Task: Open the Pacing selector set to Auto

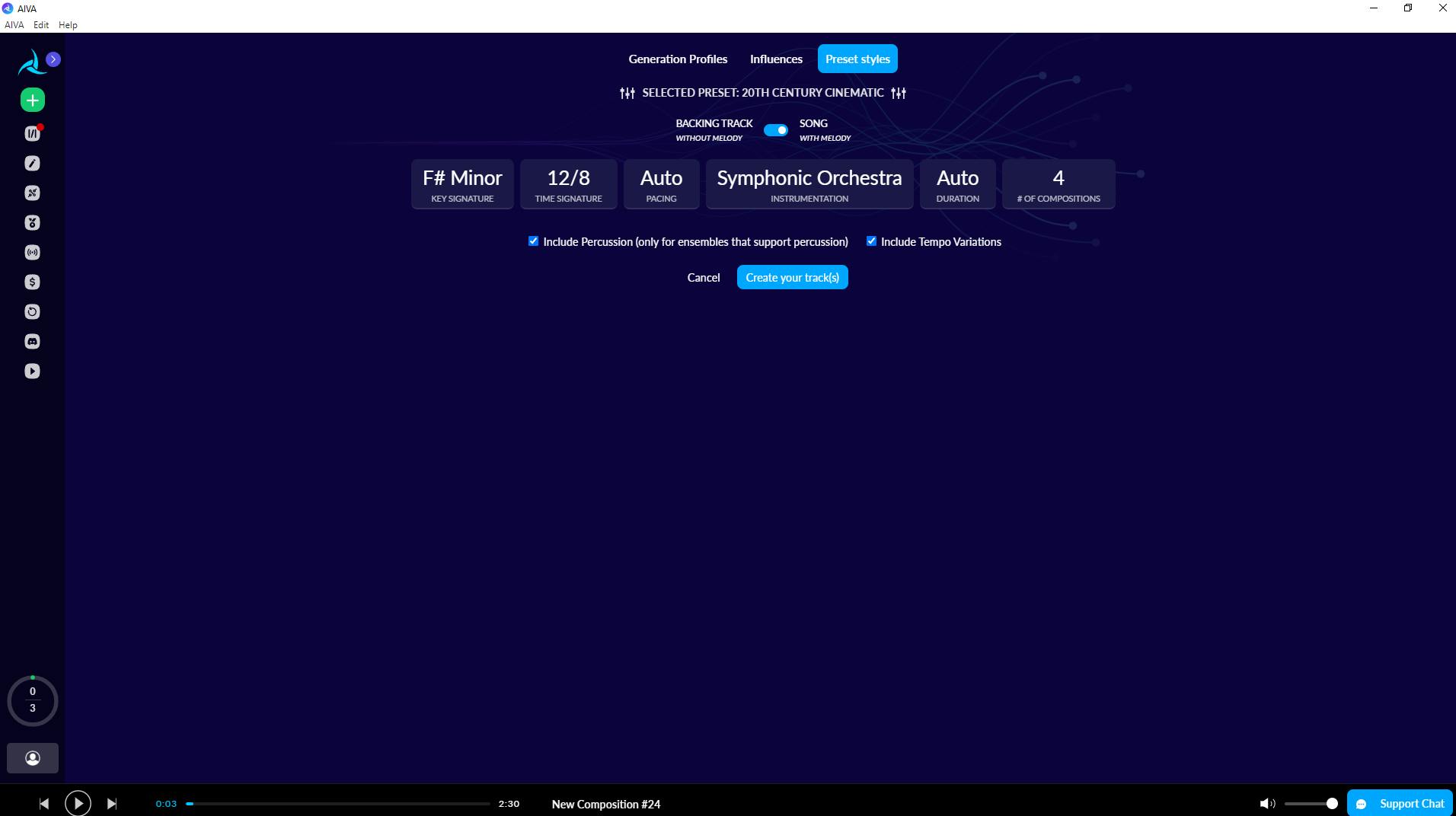Action: 661,183
